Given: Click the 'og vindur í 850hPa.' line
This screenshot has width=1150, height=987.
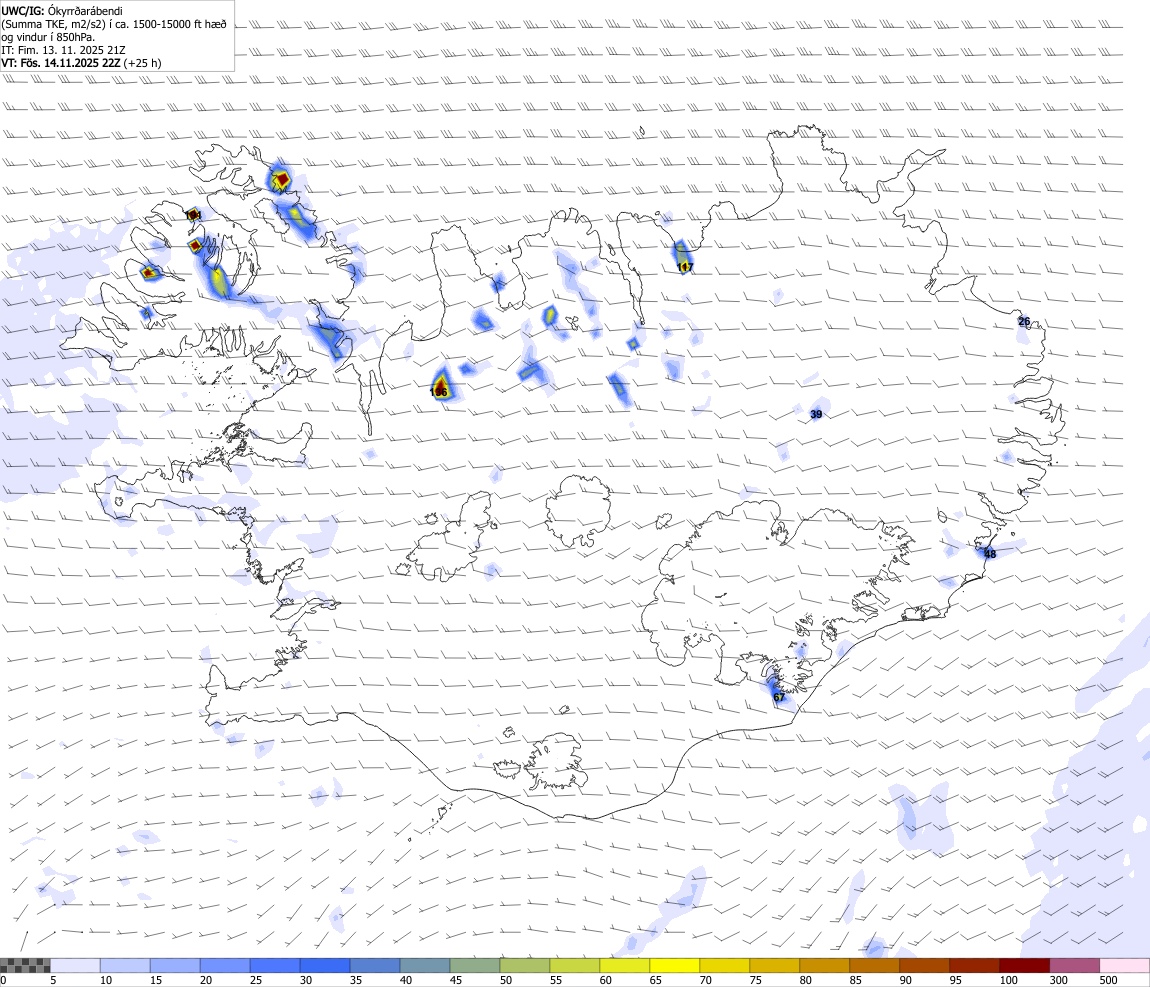Looking at the screenshot, I should (x=48, y=37).
